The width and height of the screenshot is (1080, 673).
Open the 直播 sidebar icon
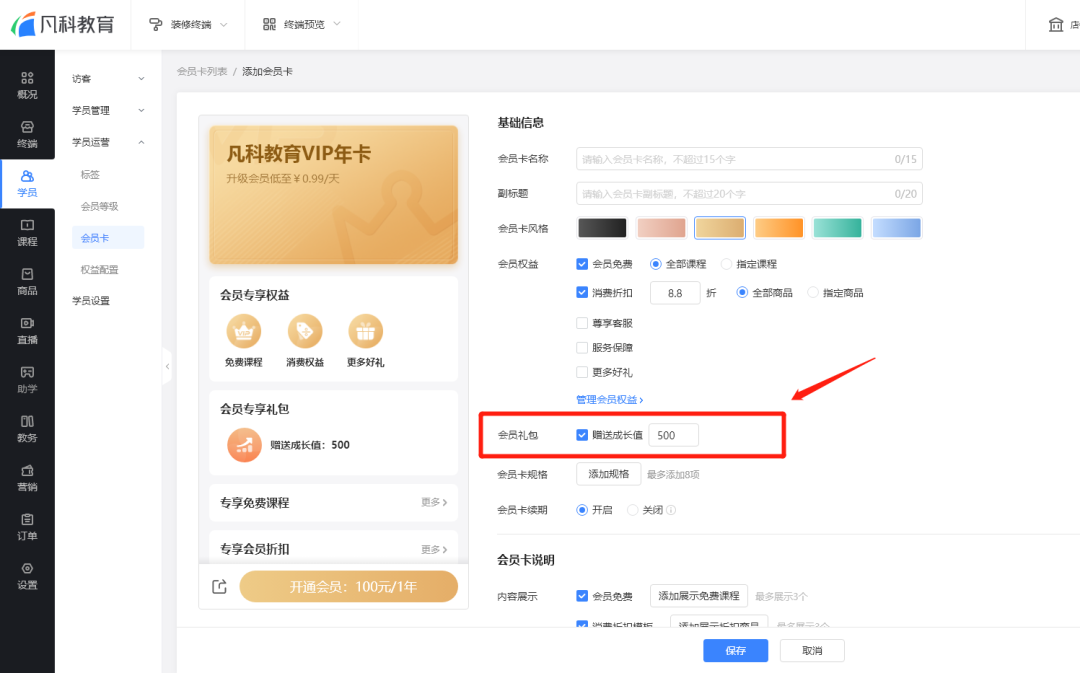click(x=27, y=331)
